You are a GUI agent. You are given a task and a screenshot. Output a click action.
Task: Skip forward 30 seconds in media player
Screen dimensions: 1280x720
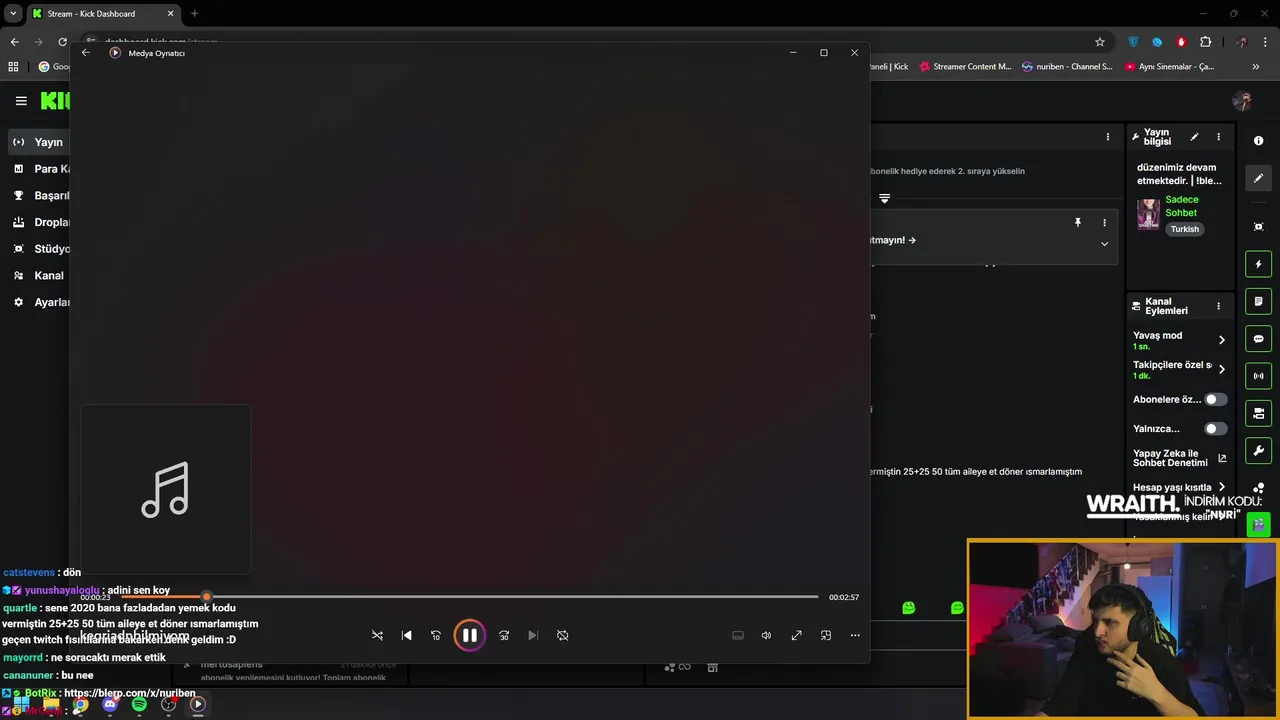point(504,635)
